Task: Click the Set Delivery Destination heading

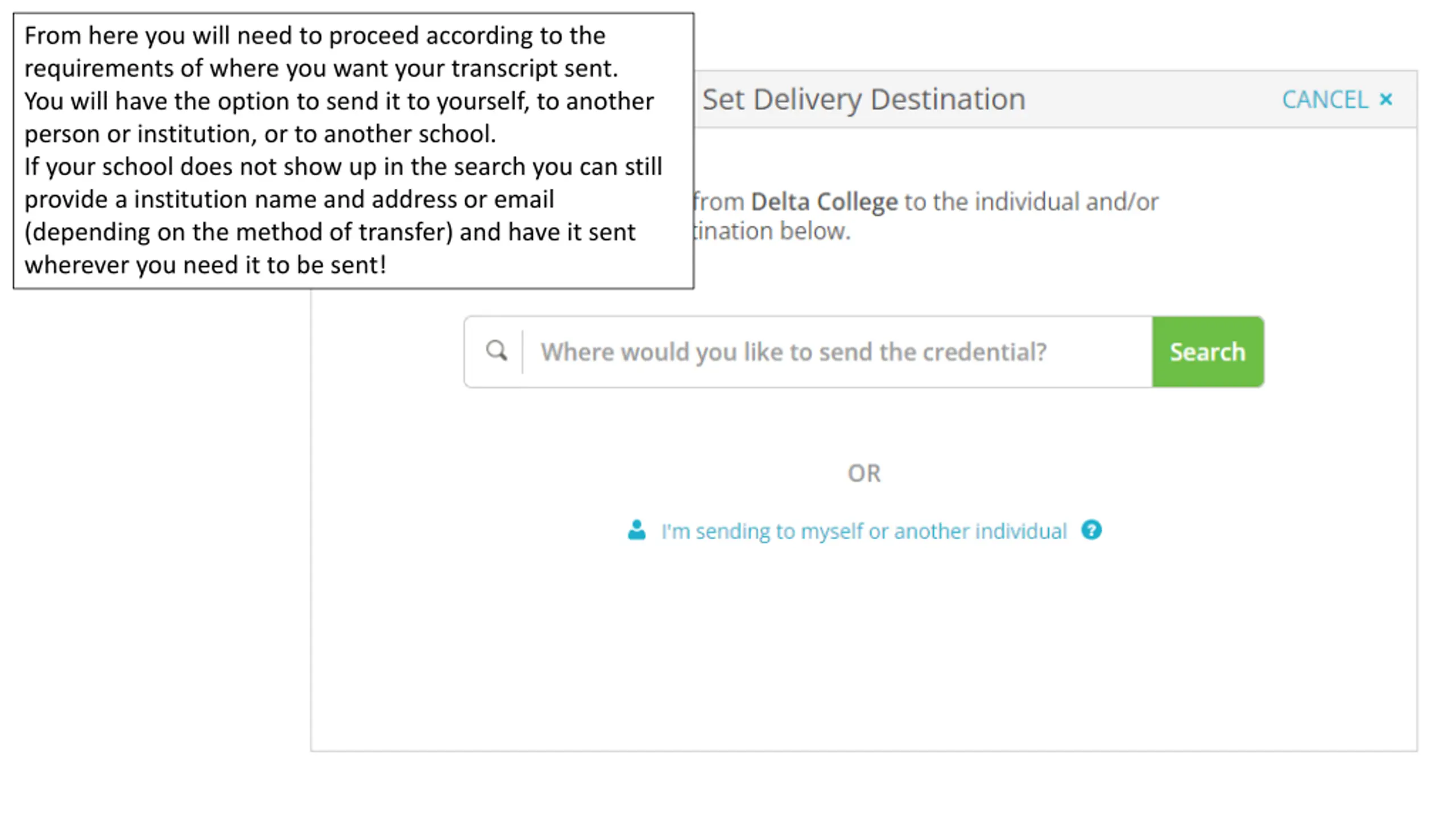Action: pyautogui.click(x=863, y=100)
